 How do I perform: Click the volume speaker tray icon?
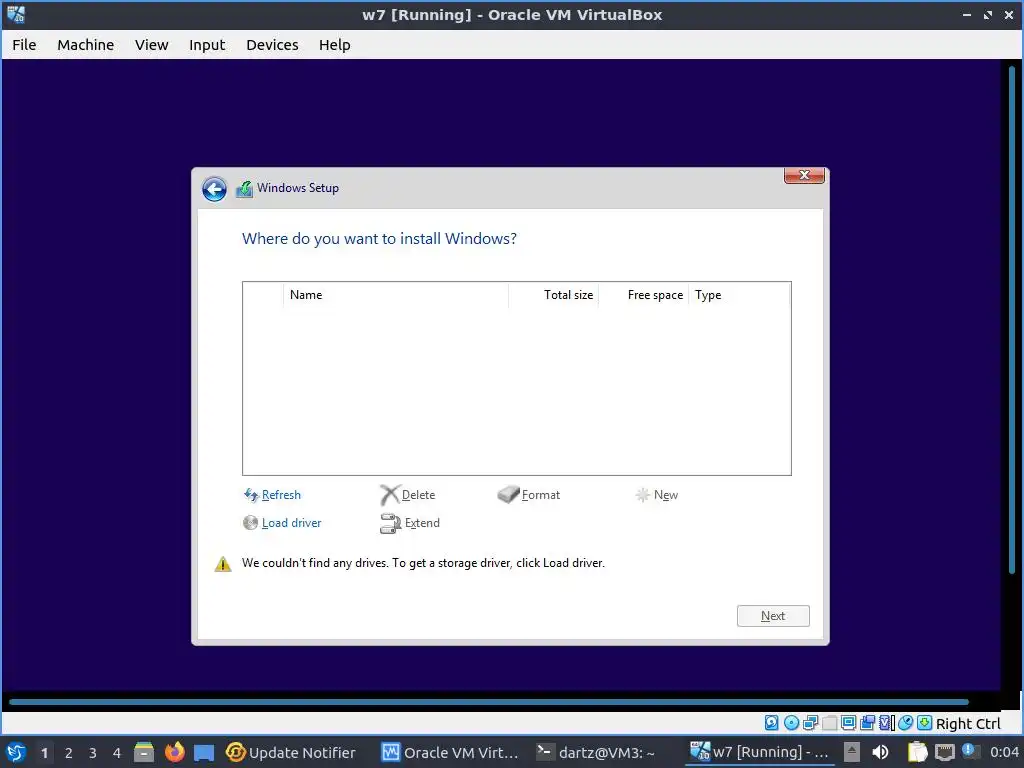(880, 752)
